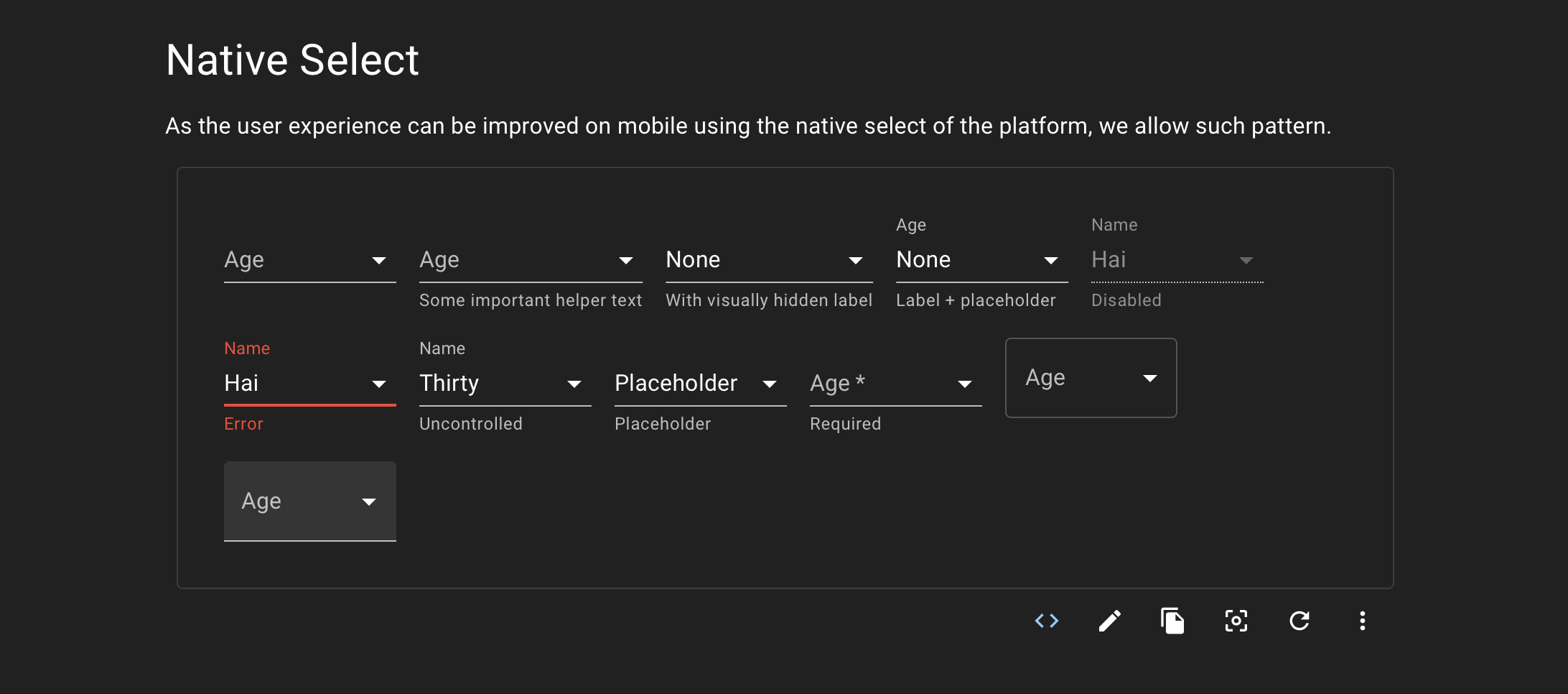1568x694 pixels.
Task: Open the outlined Age select
Action: [1091, 378]
